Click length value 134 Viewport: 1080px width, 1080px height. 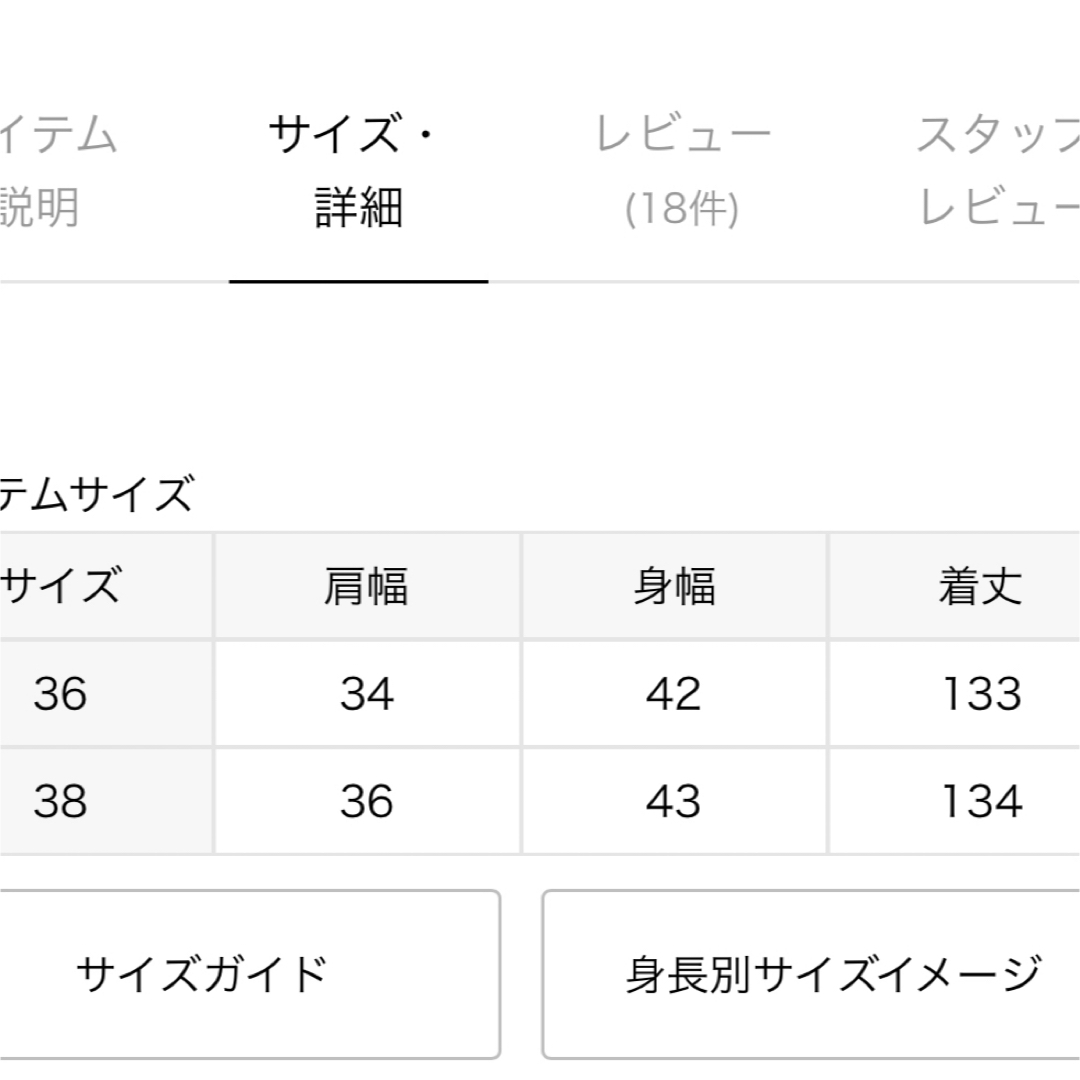(x=982, y=800)
